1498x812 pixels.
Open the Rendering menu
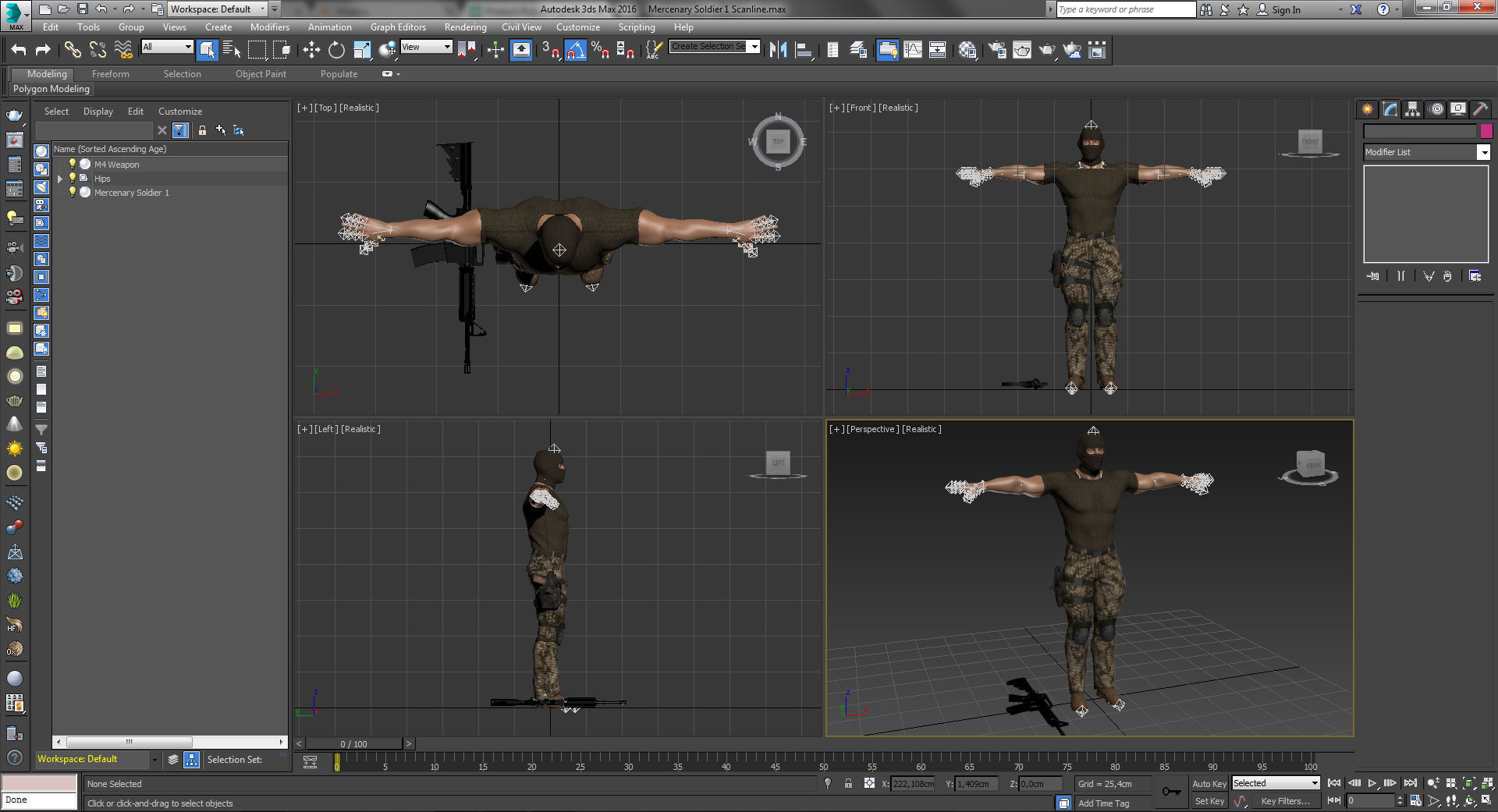point(465,27)
